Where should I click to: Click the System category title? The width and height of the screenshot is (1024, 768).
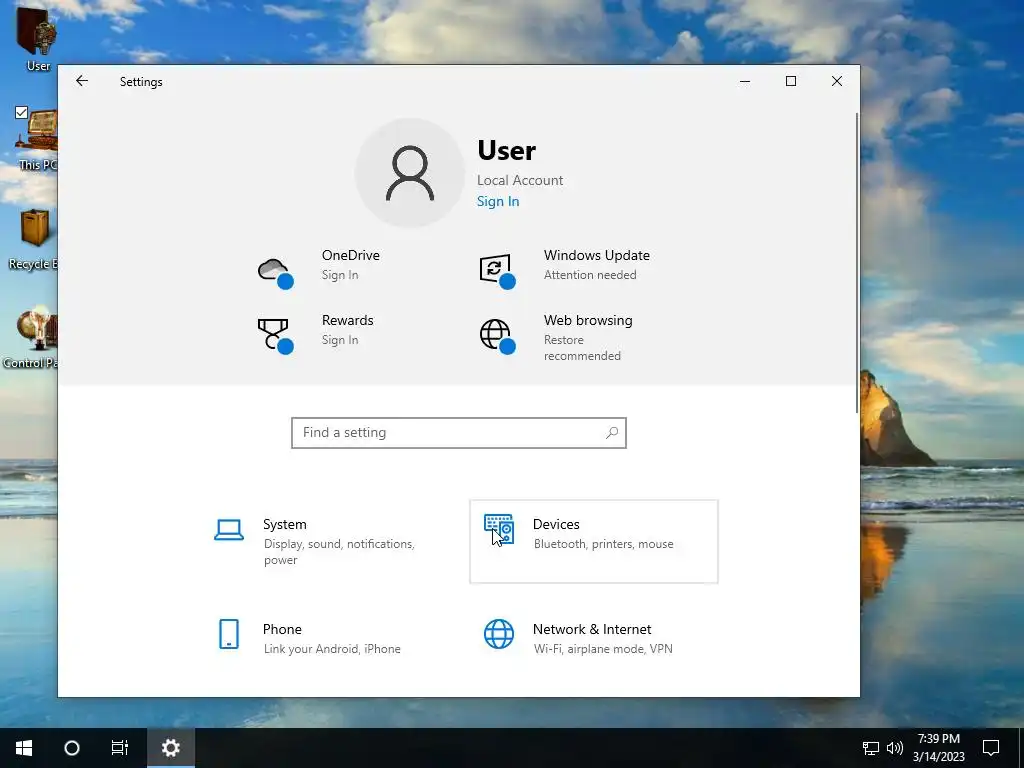point(284,524)
